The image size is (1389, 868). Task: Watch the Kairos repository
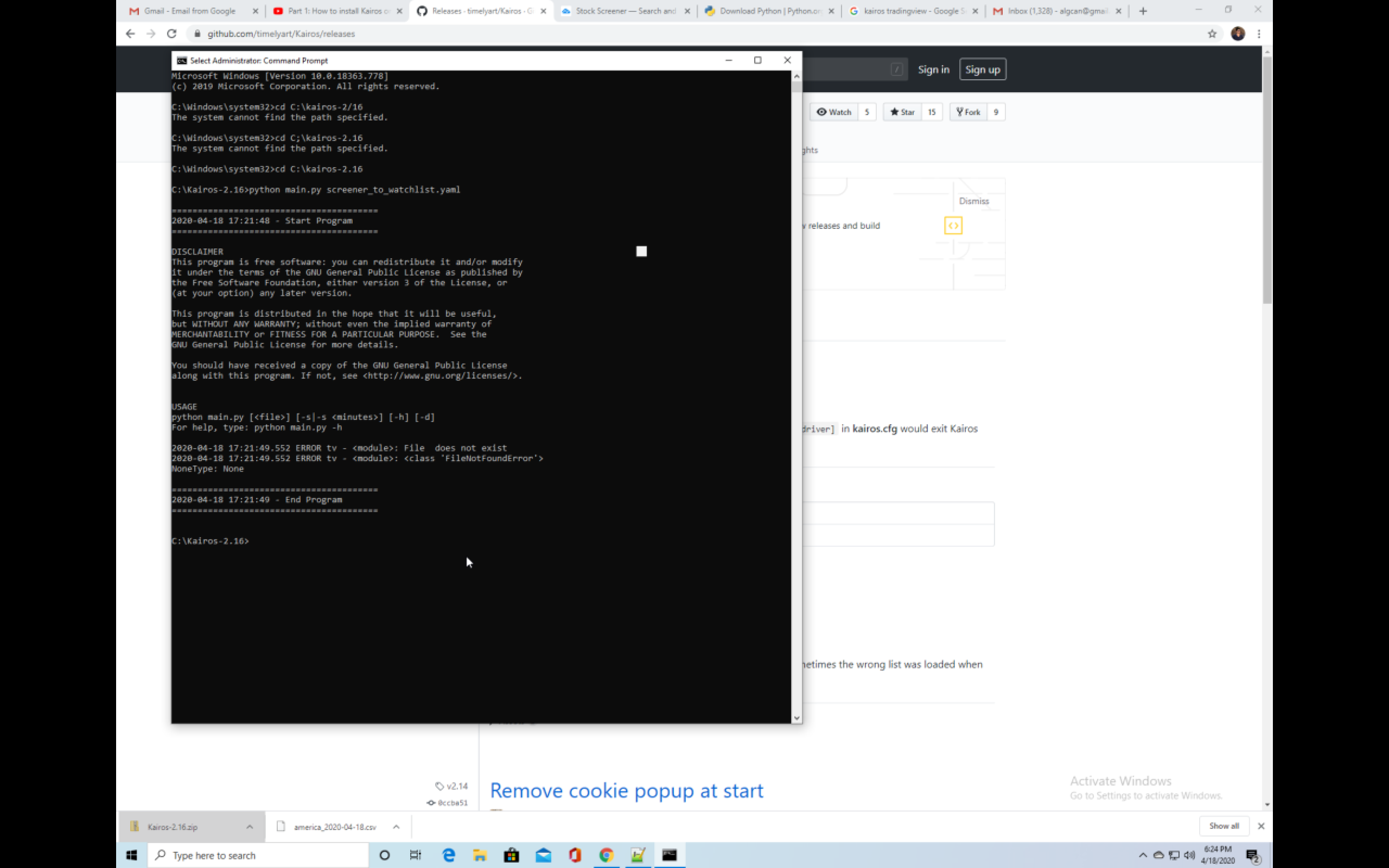click(x=833, y=112)
